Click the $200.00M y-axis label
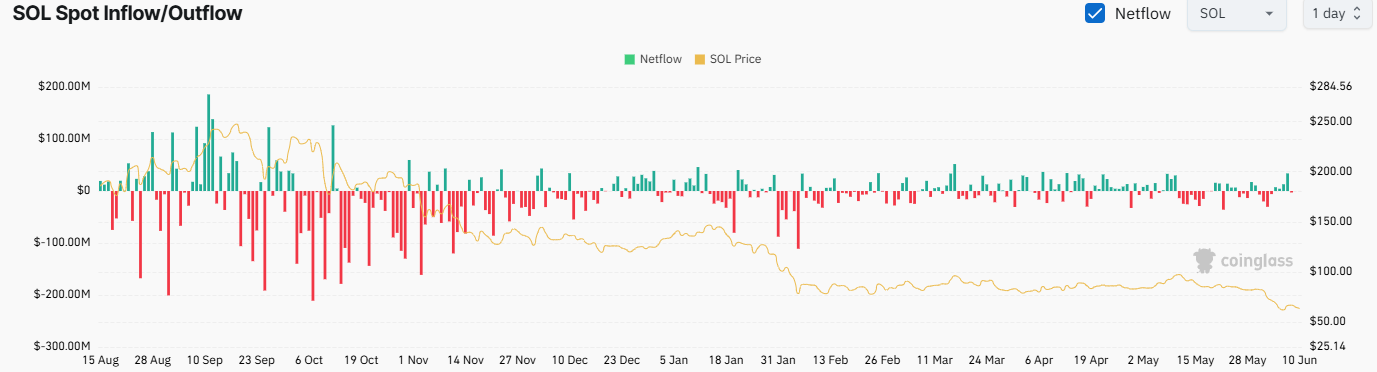 [x=64, y=87]
